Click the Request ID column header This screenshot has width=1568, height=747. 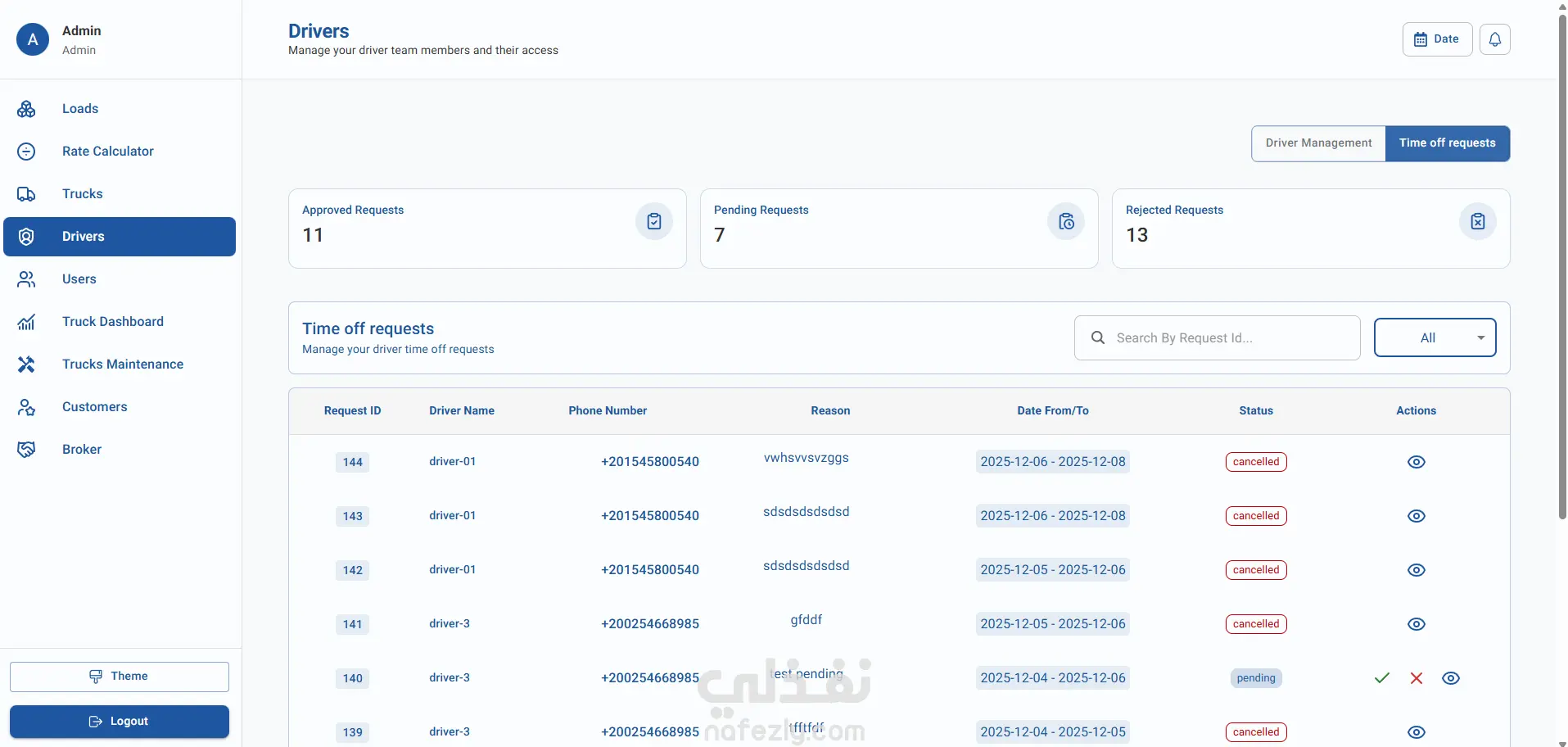[x=352, y=411]
